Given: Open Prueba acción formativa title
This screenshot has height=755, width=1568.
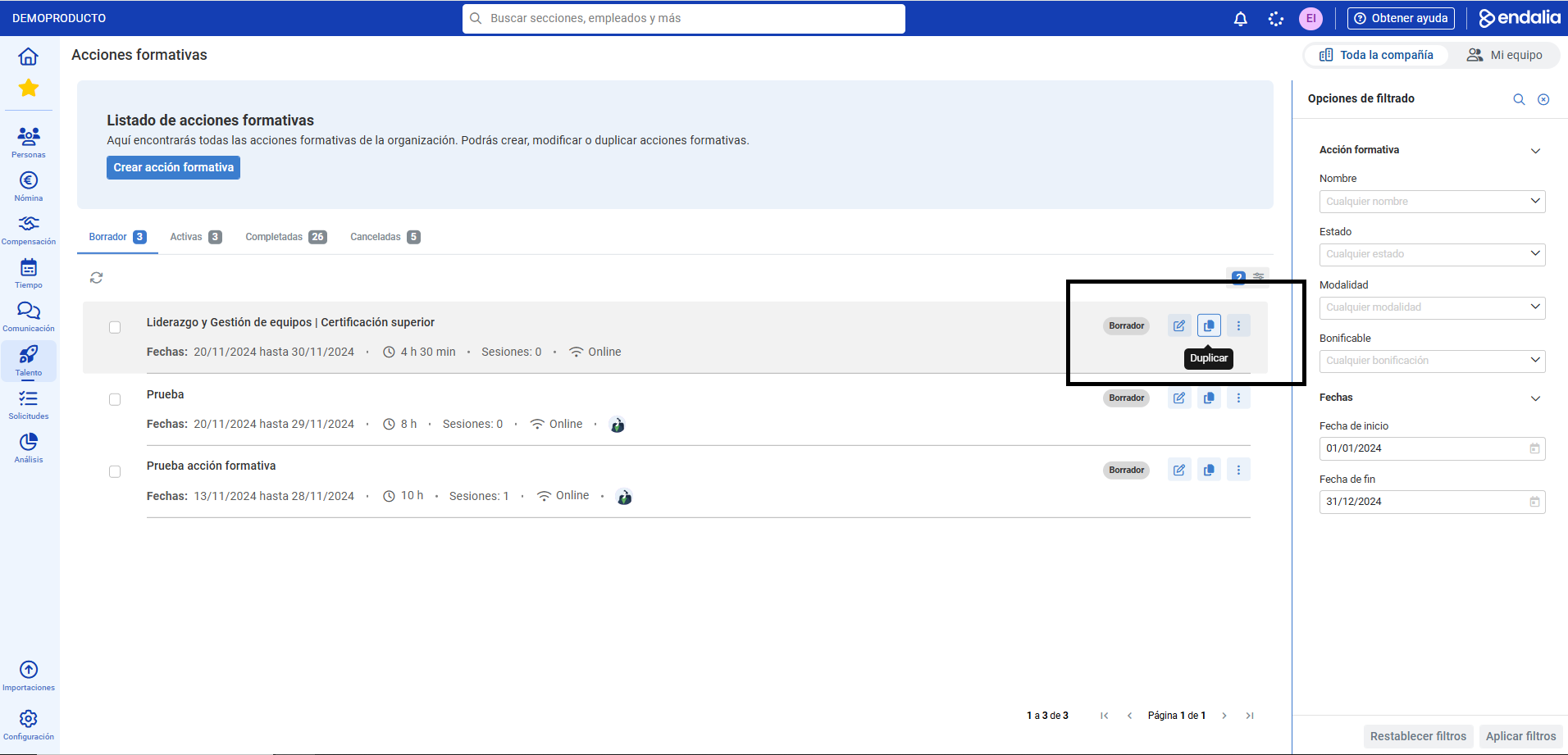Looking at the screenshot, I should pyautogui.click(x=211, y=466).
